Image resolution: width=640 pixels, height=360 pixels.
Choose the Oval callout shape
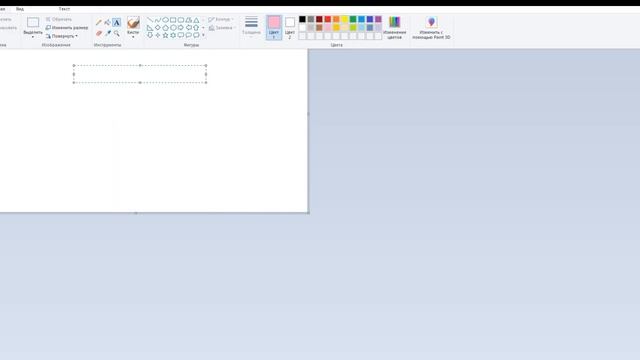189,35
